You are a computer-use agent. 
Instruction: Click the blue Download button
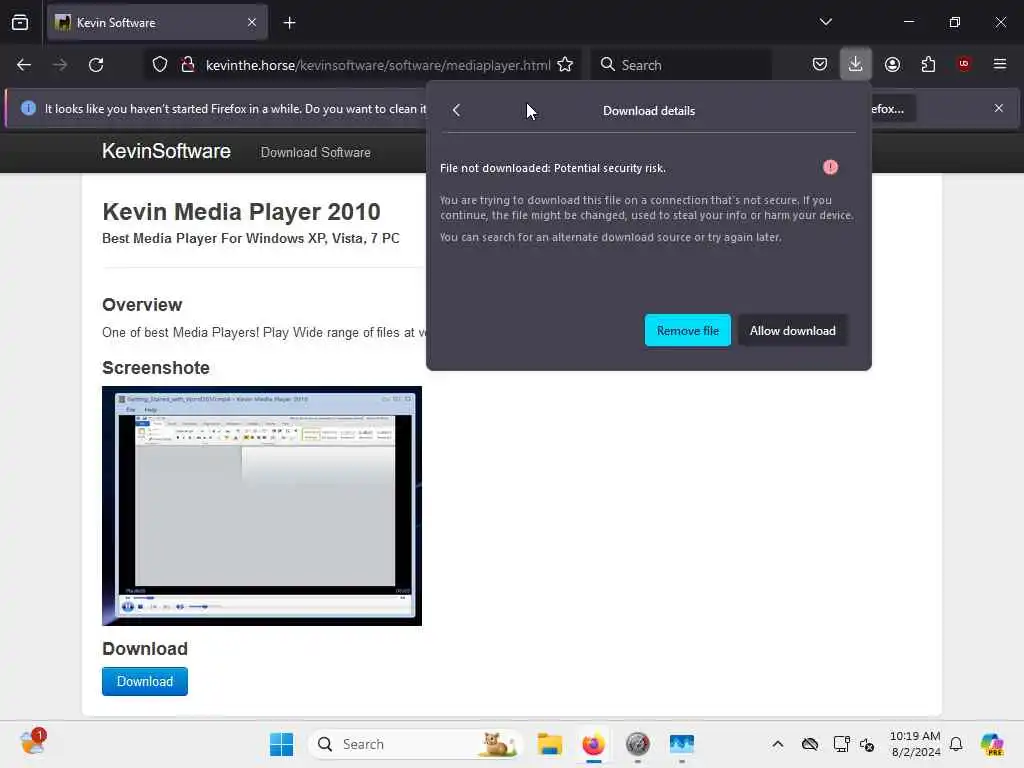145,681
